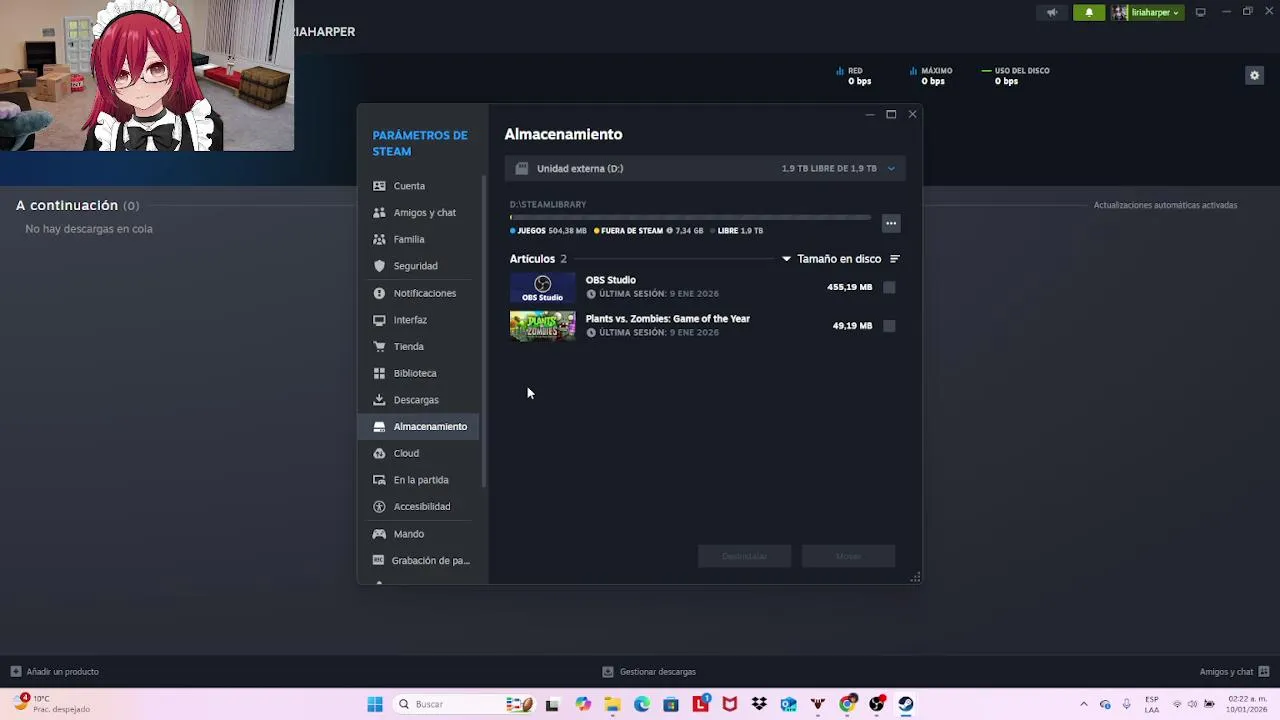This screenshot has height=720, width=1280.
Task: Click the Desinstalar button
Action: tap(744, 556)
